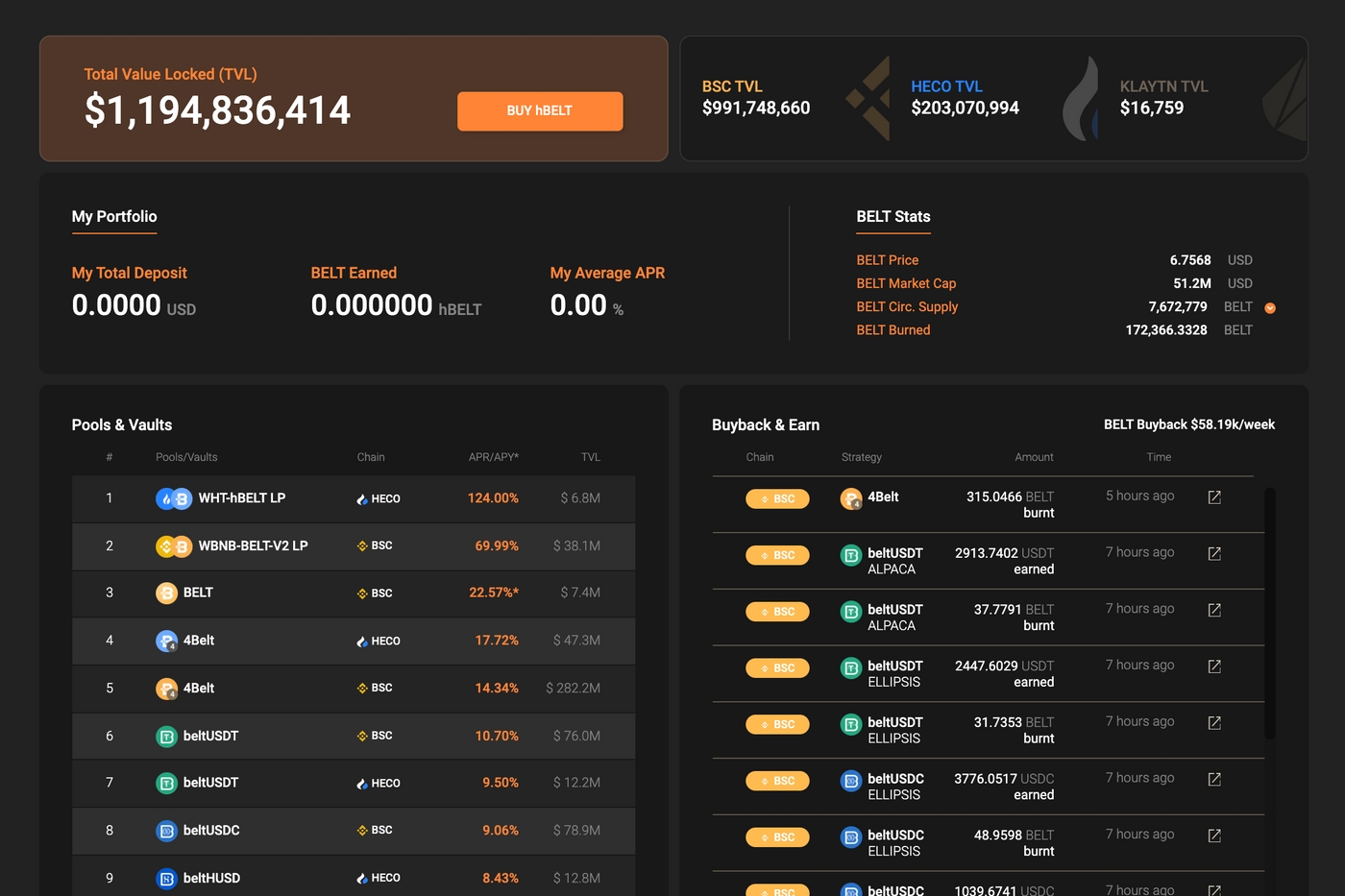Click the BELT Earned 0.000000 value
The height and width of the screenshot is (896, 1345).
tap(372, 305)
